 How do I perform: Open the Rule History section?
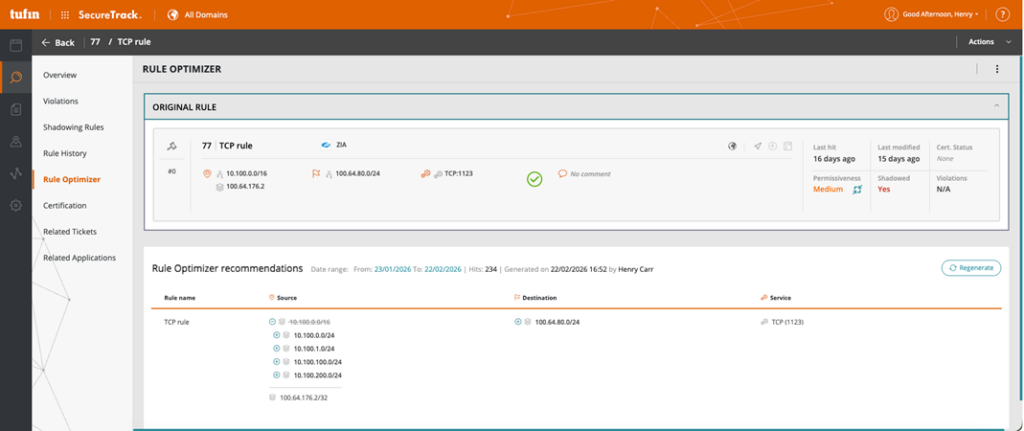[65, 153]
